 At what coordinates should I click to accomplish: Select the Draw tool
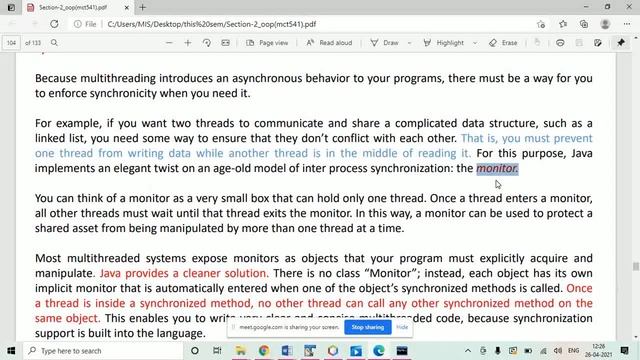coord(384,42)
